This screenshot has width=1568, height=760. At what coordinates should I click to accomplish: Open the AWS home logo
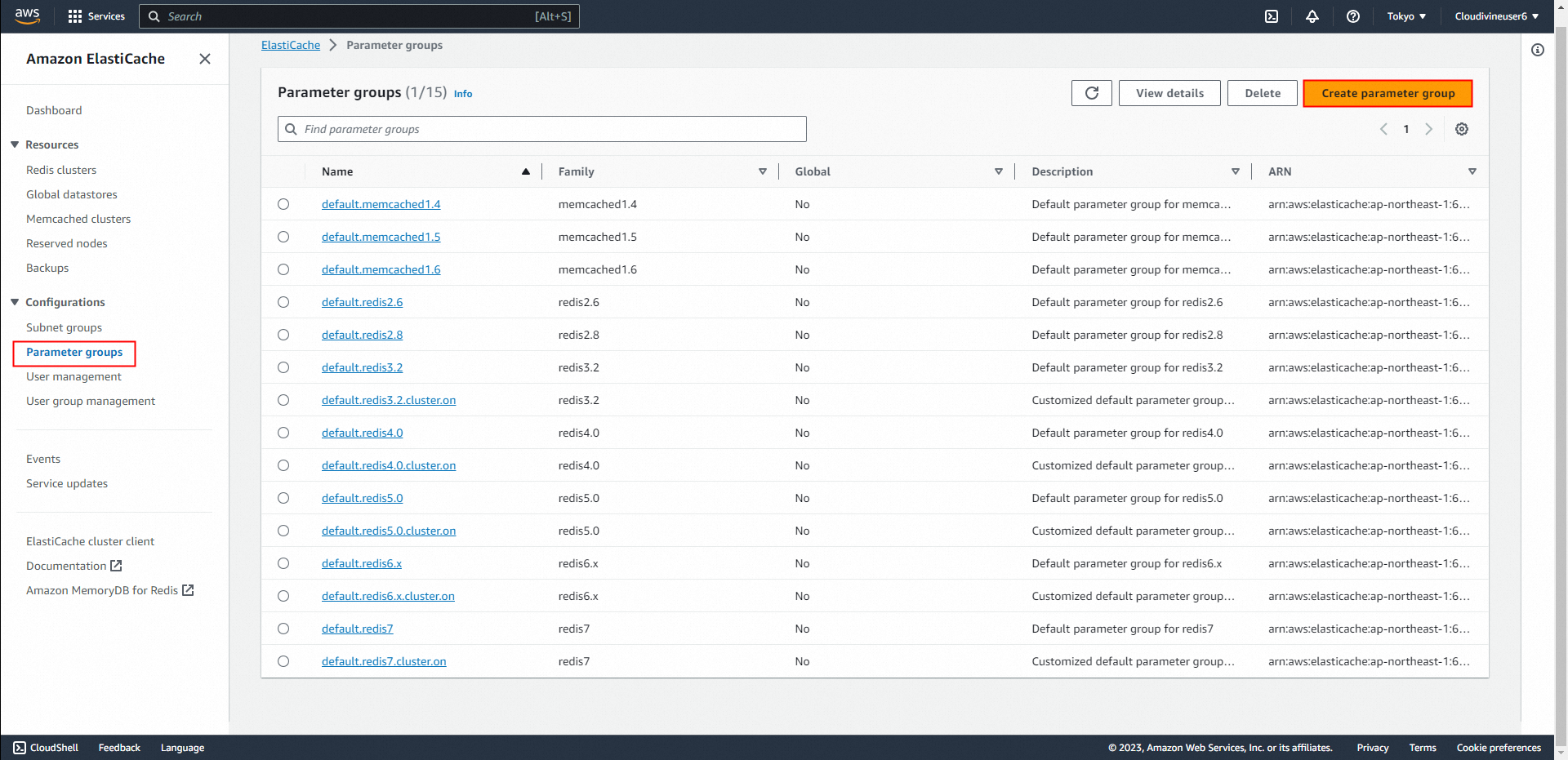click(27, 16)
